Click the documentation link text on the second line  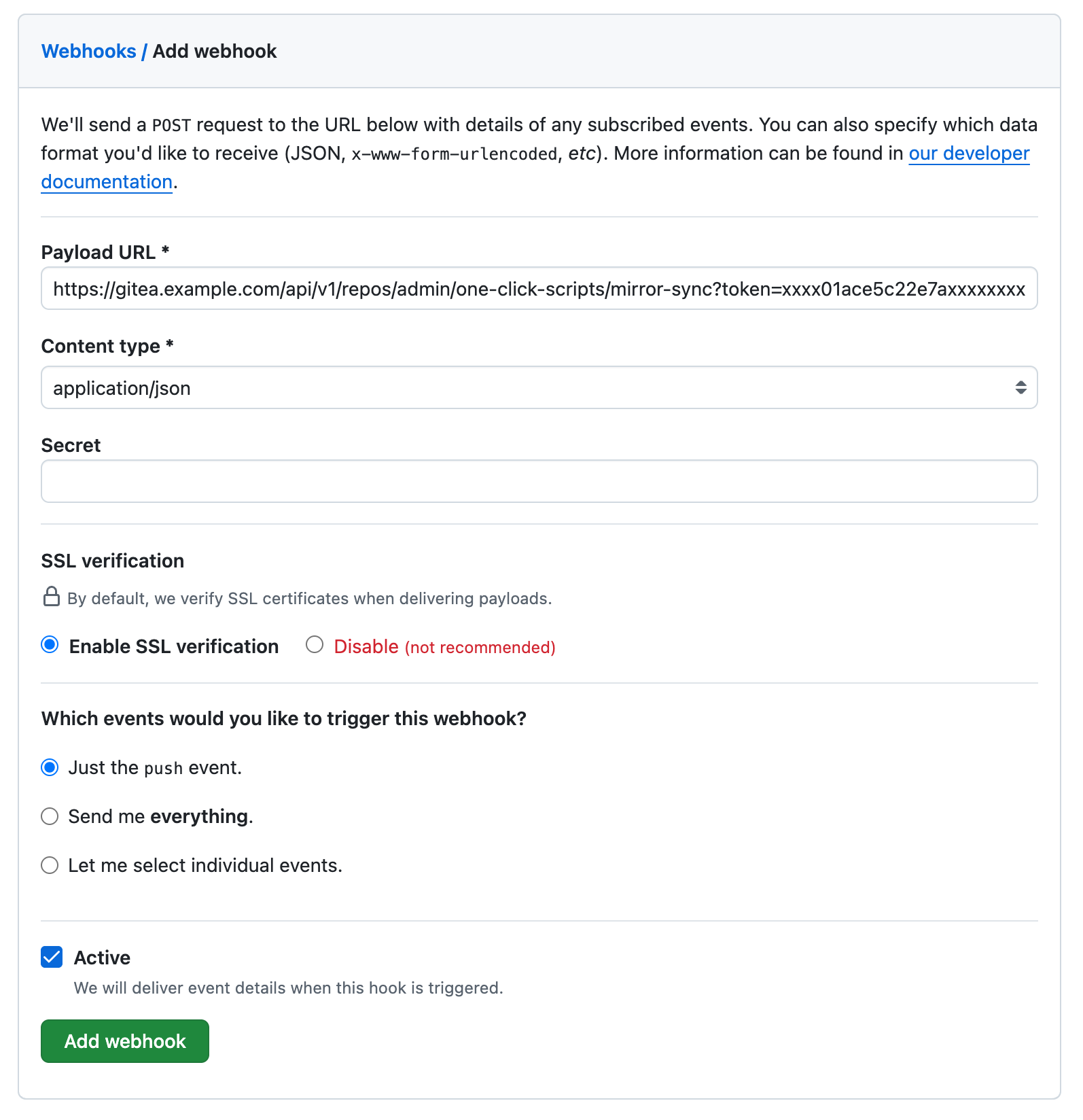[x=107, y=182]
